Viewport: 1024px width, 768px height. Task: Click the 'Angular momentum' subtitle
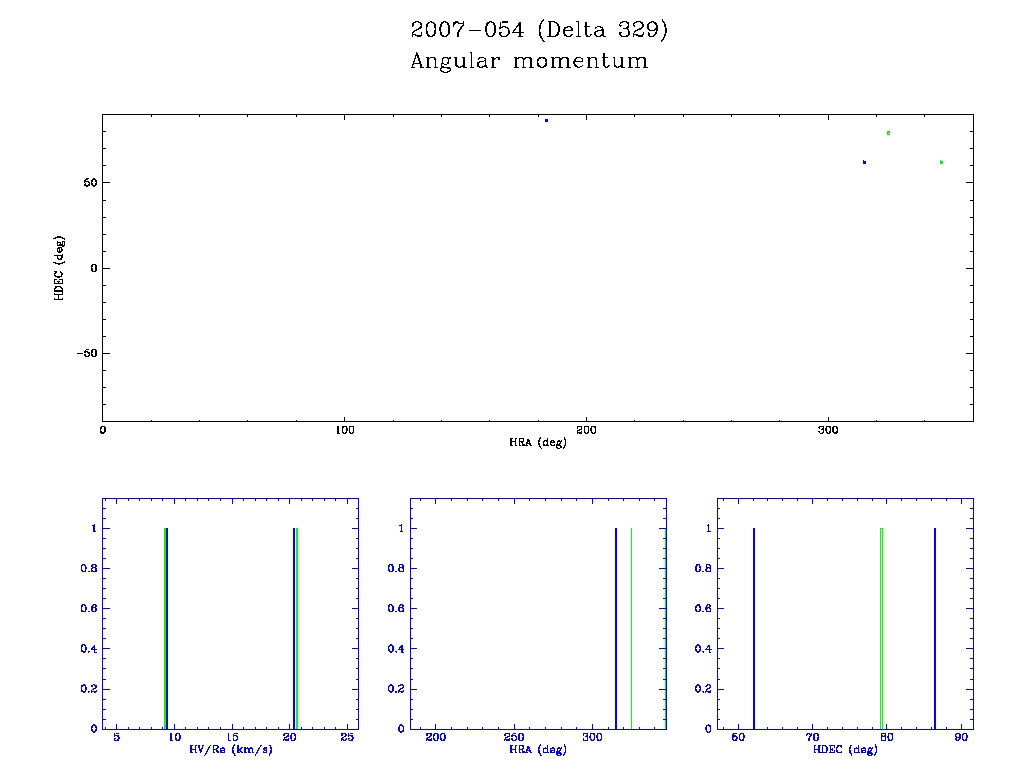tap(529, 61)
